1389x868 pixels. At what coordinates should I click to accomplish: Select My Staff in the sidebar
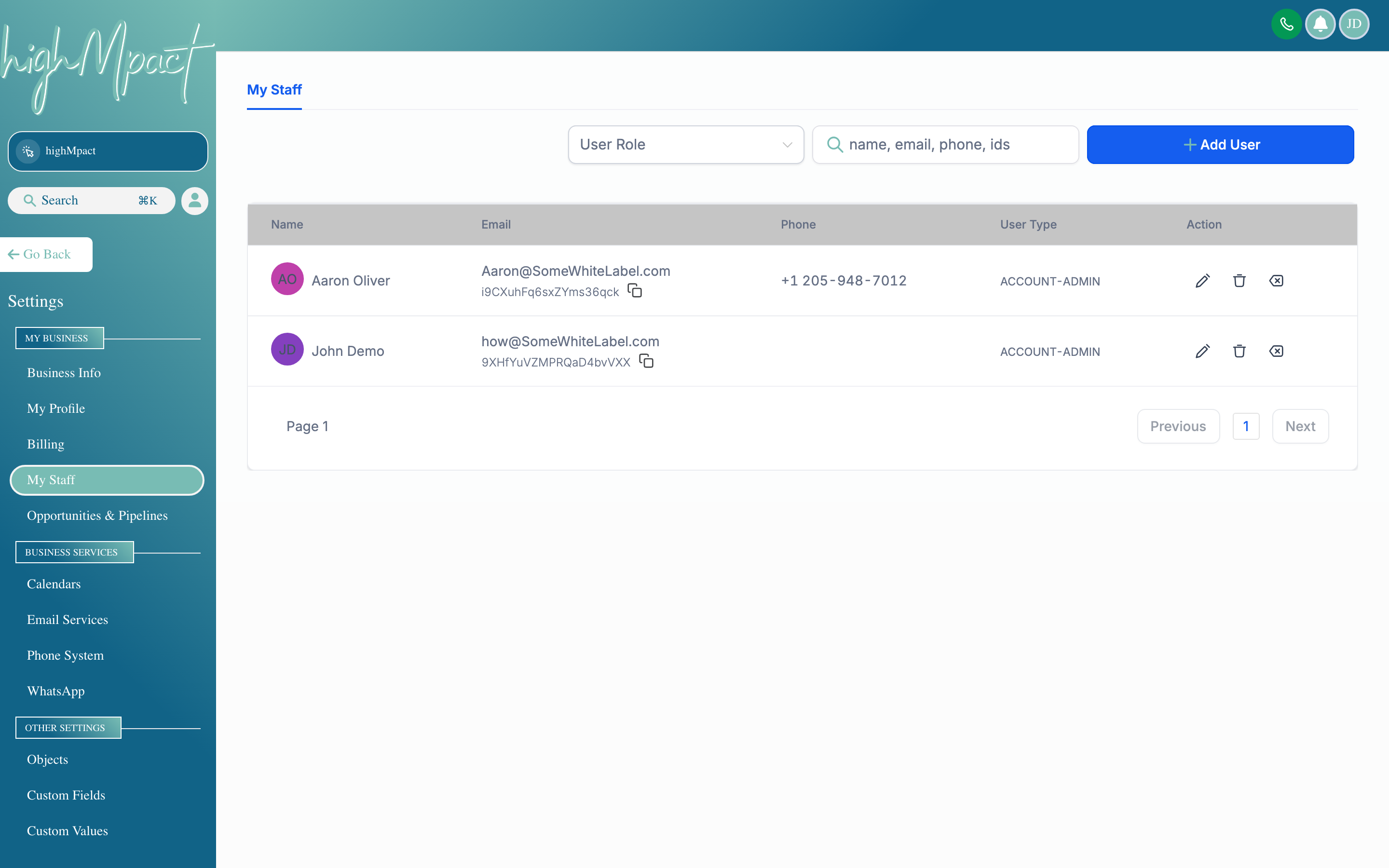click(108, 480)
